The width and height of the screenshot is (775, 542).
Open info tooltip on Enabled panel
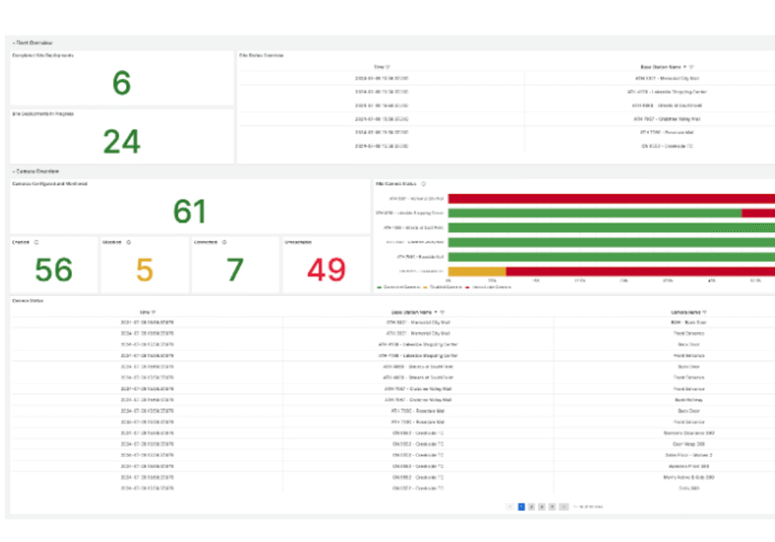[x=36, y=242]
